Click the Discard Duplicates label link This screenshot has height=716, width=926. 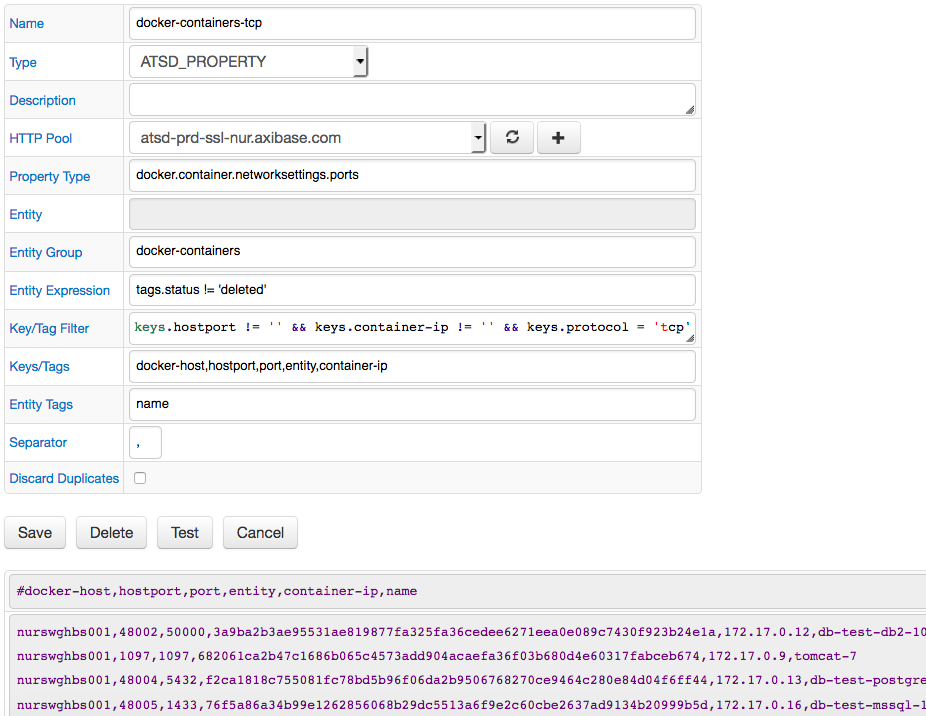pyautogui.click(x=64, y=479)
